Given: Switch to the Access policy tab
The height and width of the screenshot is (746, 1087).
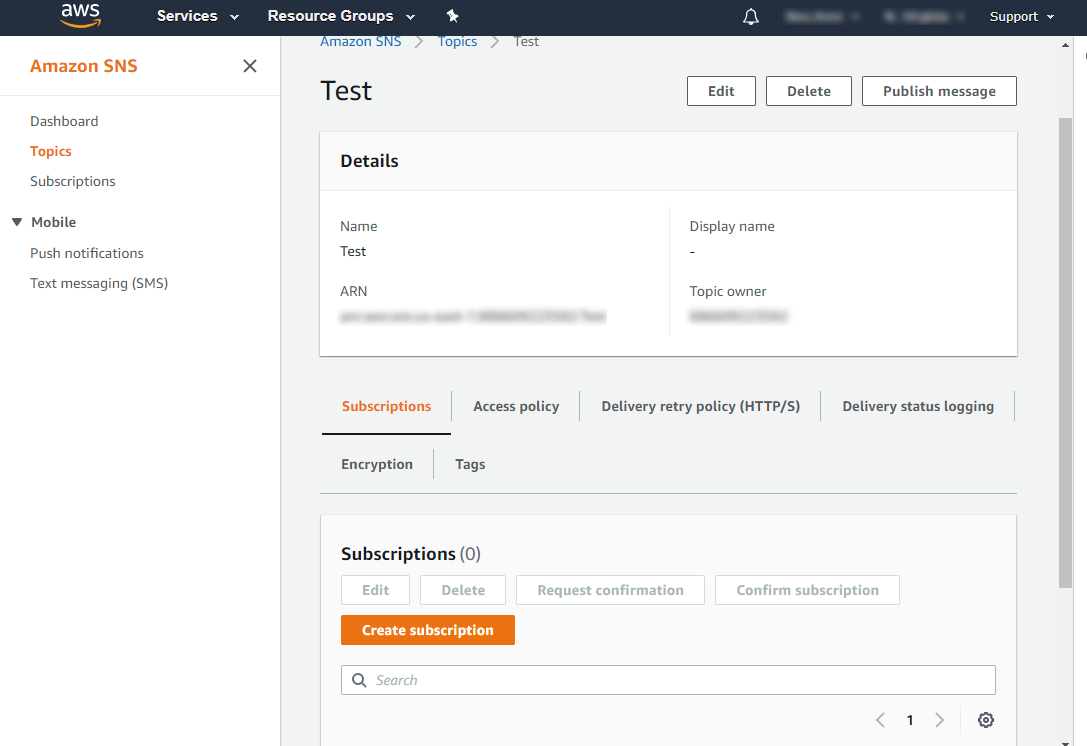Looking at the screenshot, I should tap(515, 406).
